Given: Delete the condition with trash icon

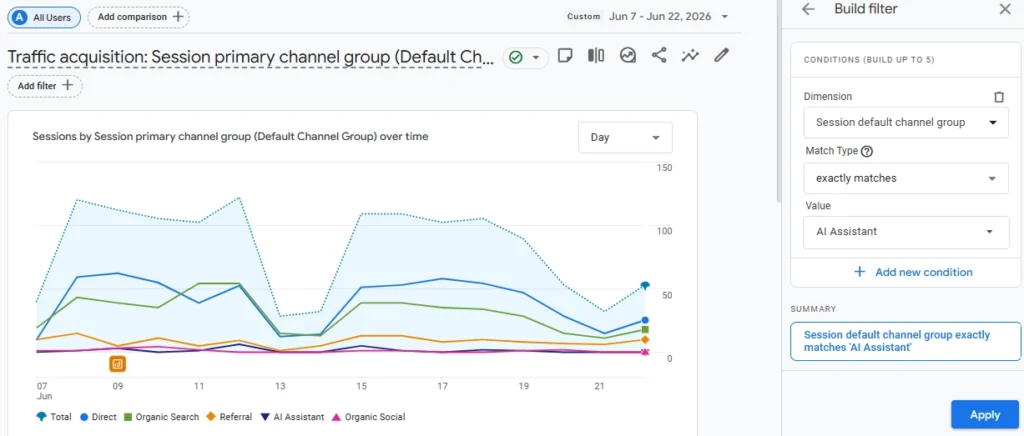Looking at the screenshot, I should [x=999, y=97].
